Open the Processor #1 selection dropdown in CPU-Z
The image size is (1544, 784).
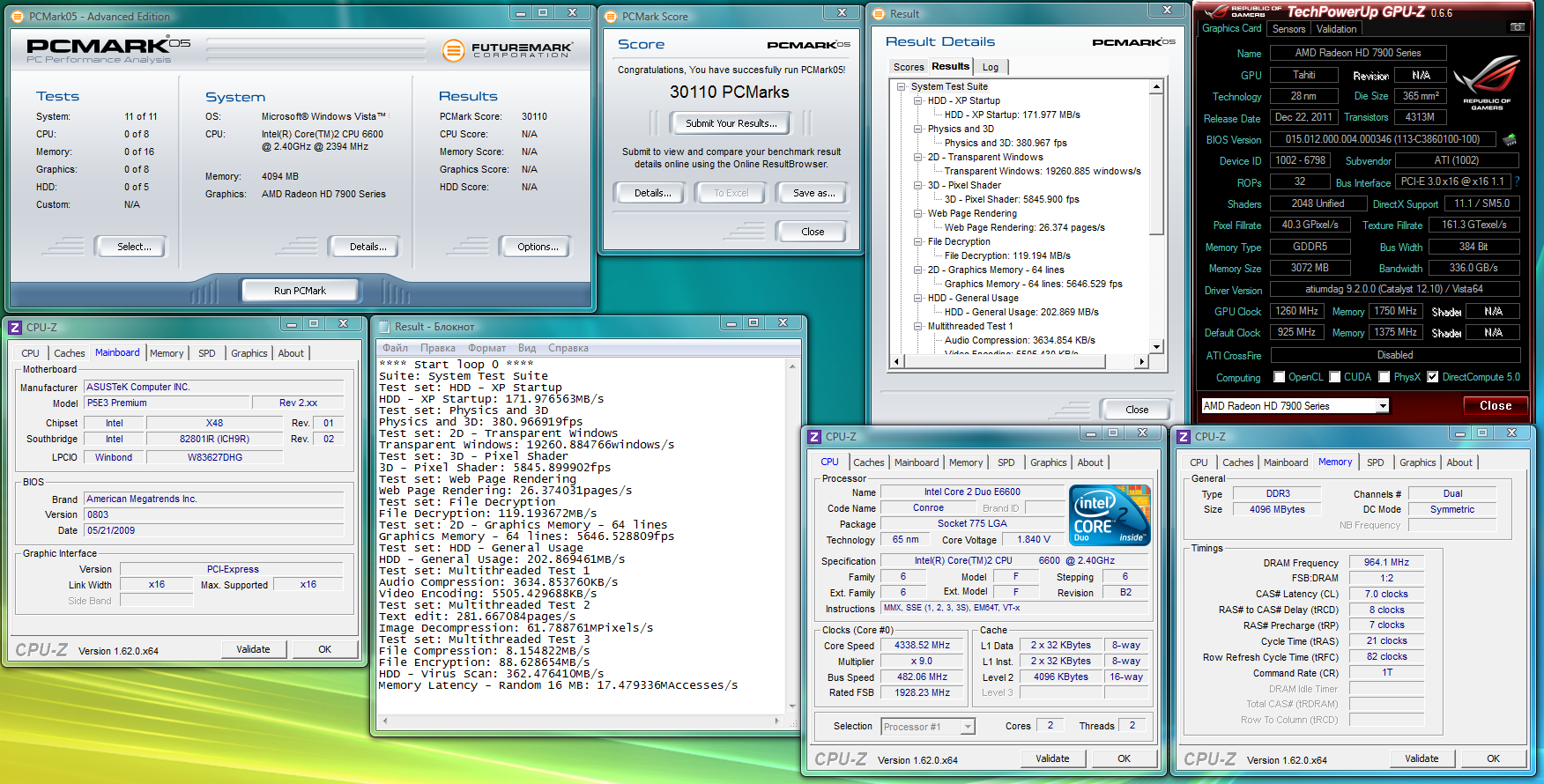(x=968, y=727)
